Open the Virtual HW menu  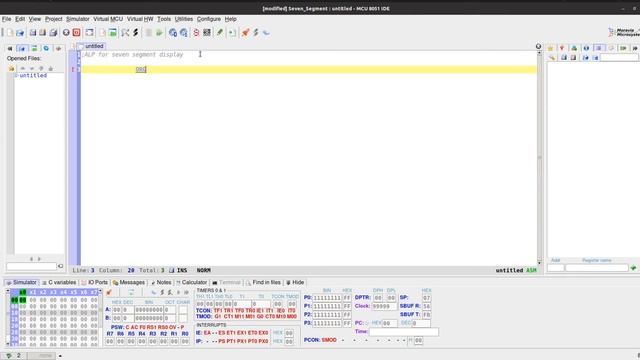point(140,19)
